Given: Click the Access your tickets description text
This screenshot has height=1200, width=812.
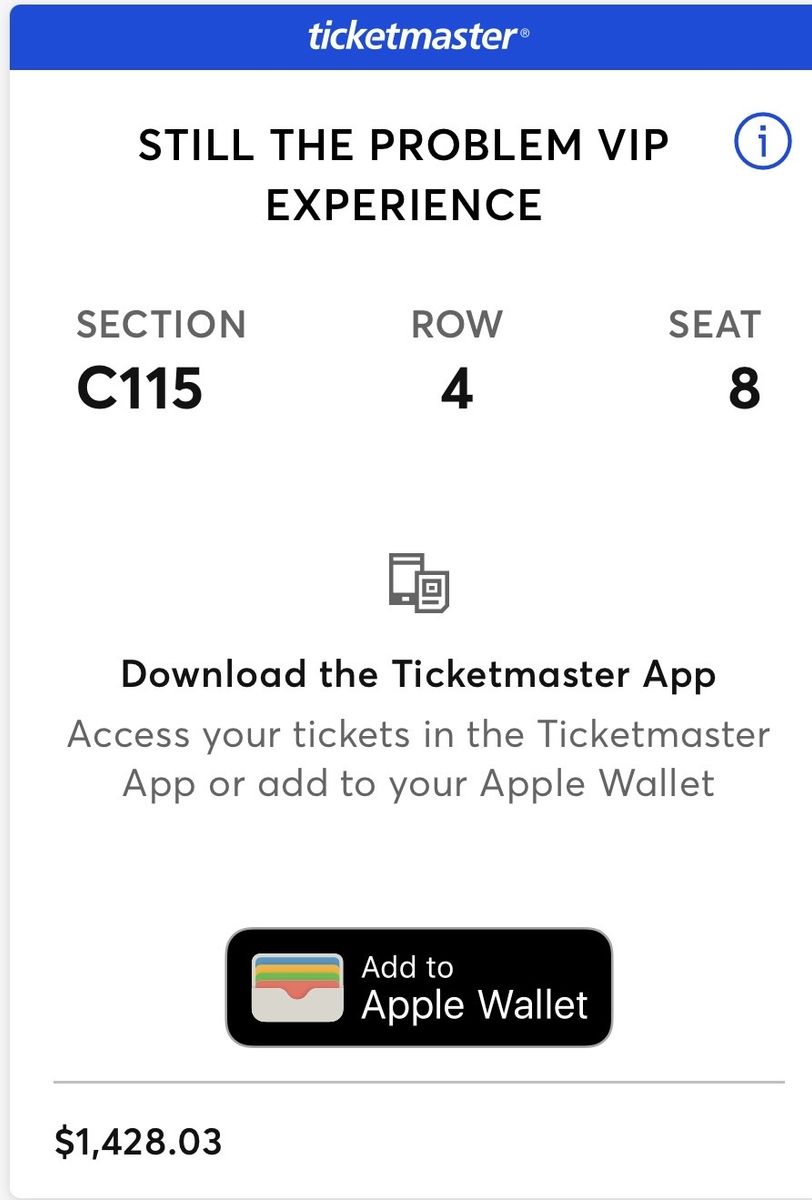Looking at the screenshot, I should click(x=418, y=759).
